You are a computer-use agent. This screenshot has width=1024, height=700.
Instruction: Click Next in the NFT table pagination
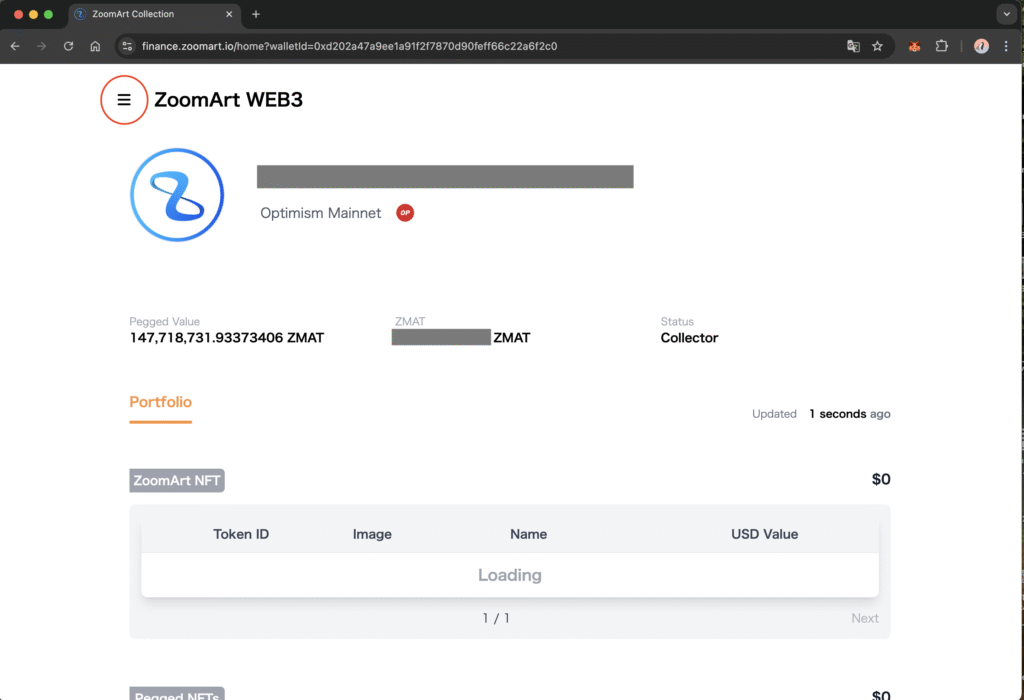pyautogui.click(x=864, y=618)
